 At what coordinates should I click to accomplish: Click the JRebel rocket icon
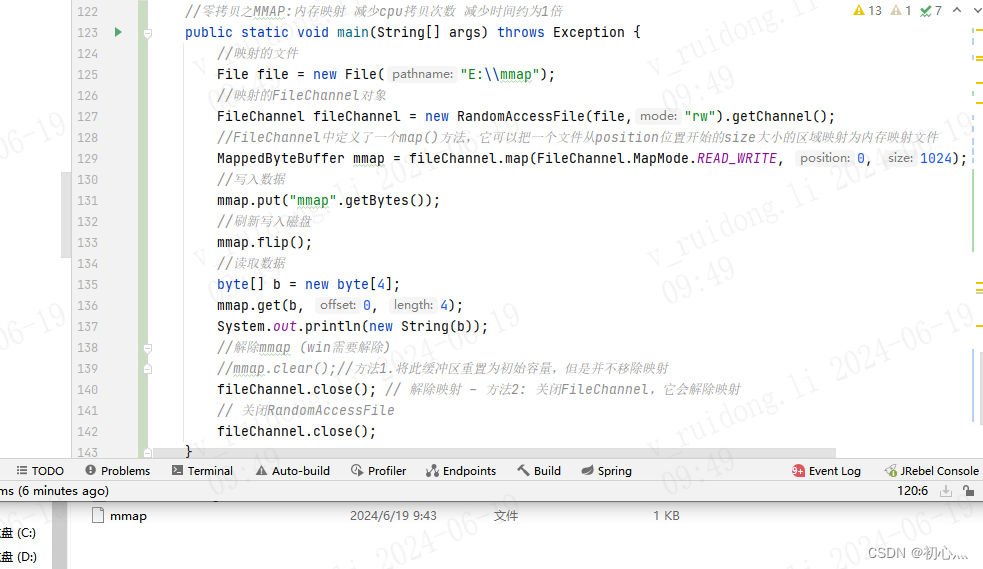(890, 471)
